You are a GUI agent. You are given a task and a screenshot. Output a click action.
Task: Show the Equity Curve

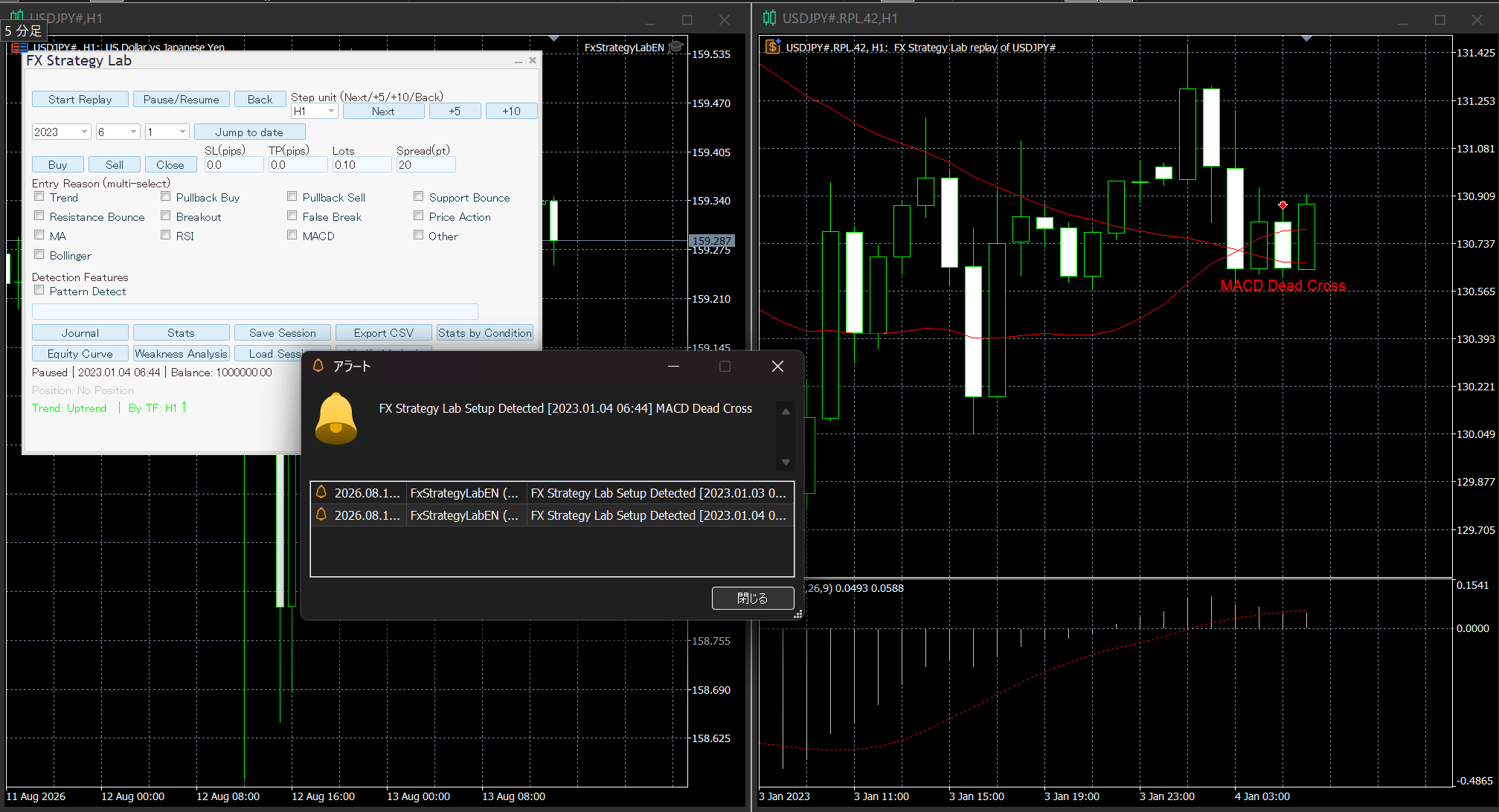(80, 354)
